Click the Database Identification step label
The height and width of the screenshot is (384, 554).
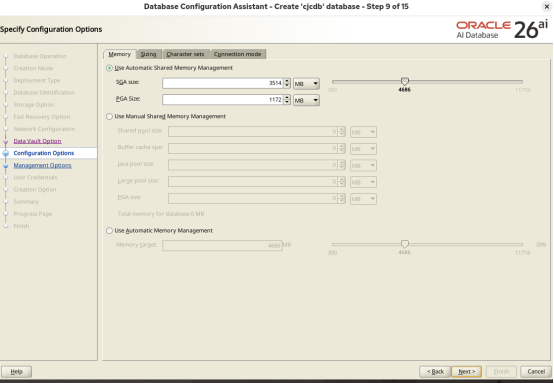click(x=44, y=93)
